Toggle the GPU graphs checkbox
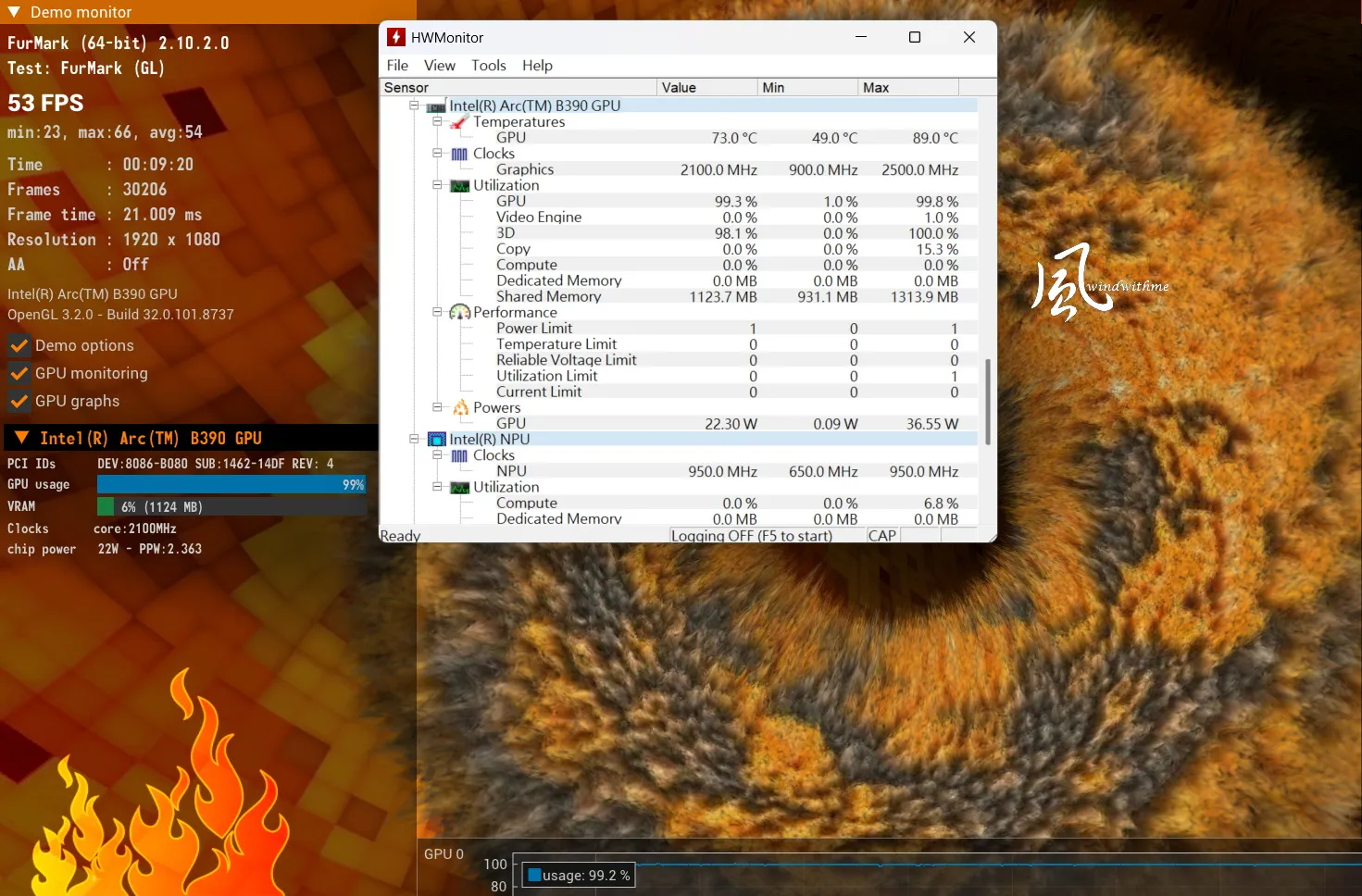This screenshot has width=1362, height=896. [19, 402]
